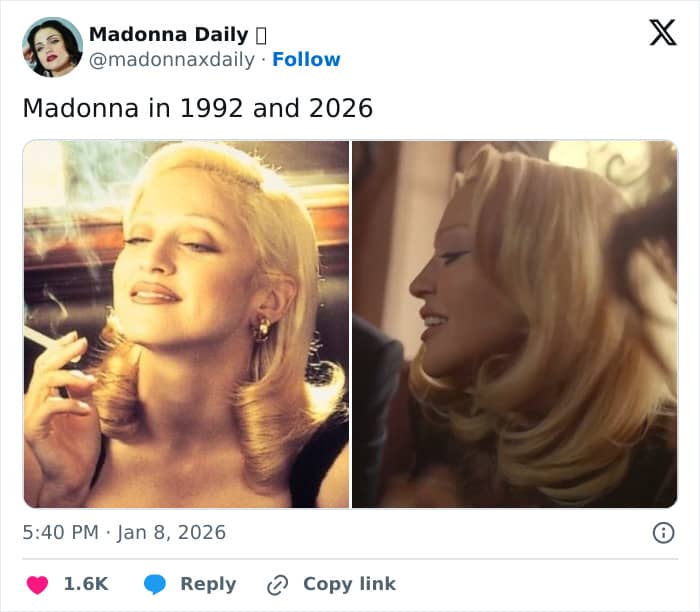This screenshot has width=700, height=612.
Task: Click the "Jan 8, 2026" date
Action: coord(171,533)
